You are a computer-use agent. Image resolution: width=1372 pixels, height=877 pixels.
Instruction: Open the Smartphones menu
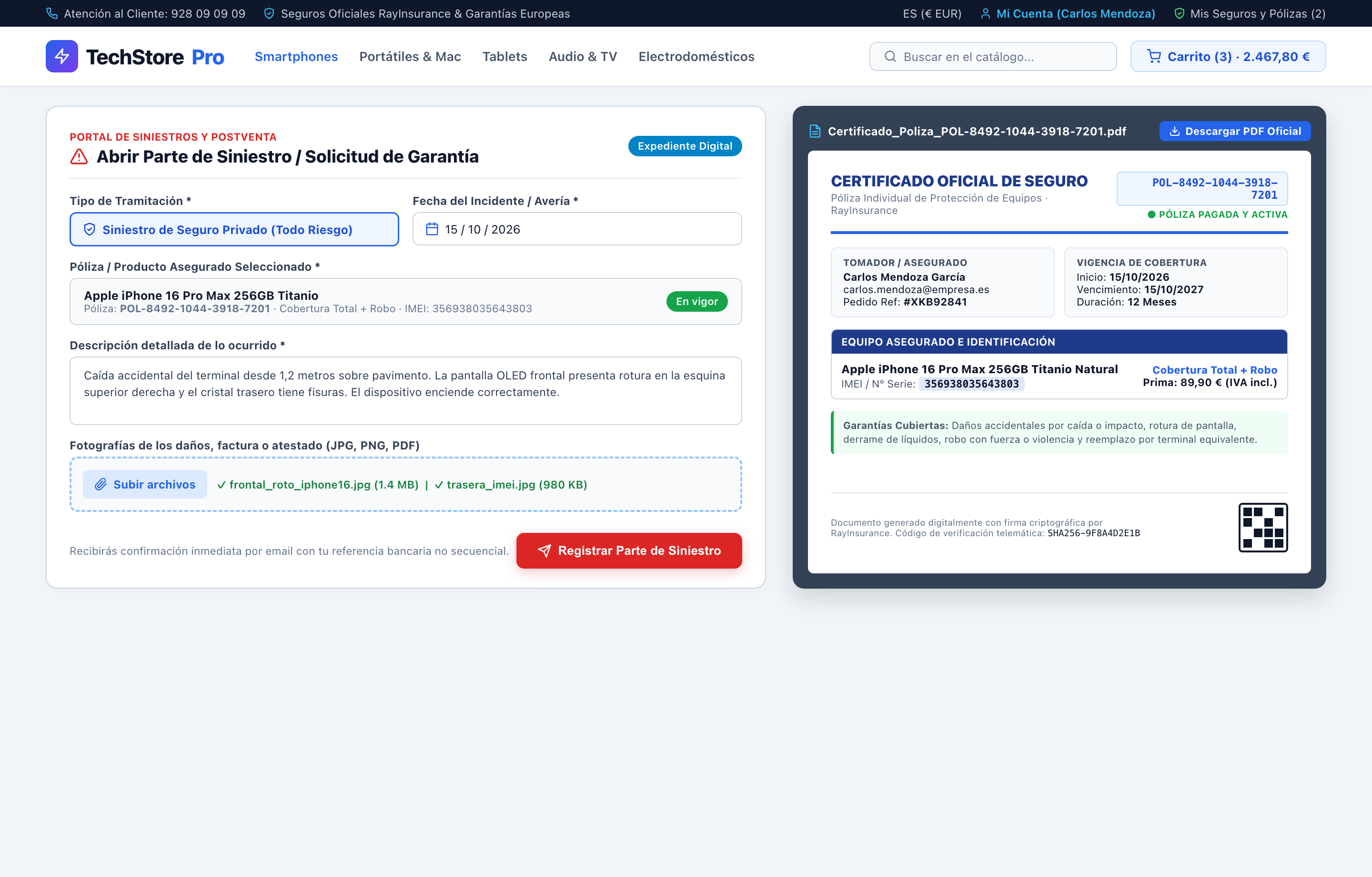[x=296, y=56]
